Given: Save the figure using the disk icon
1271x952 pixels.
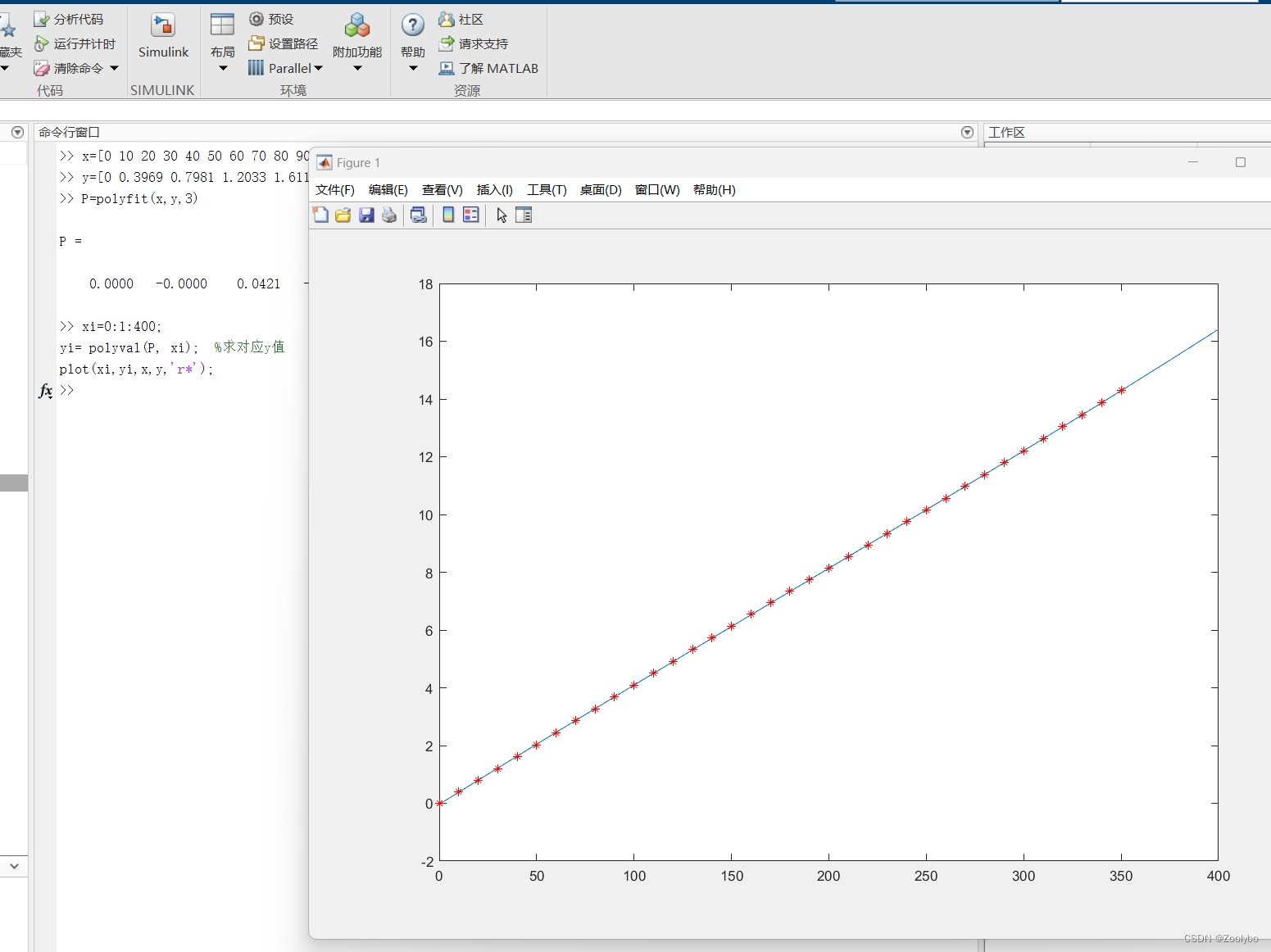Looking at the screenshot, I should (x=366, y=215).
